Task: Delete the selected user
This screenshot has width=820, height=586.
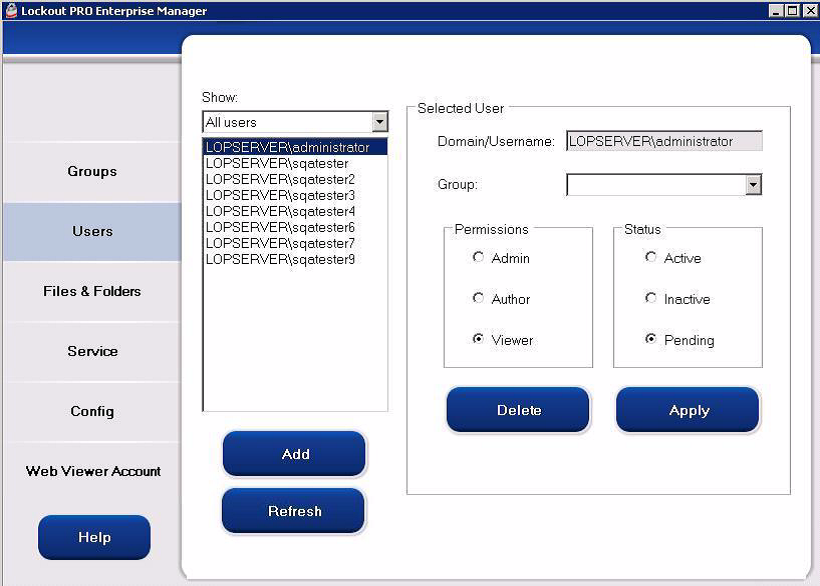Action: coord(517,408)
